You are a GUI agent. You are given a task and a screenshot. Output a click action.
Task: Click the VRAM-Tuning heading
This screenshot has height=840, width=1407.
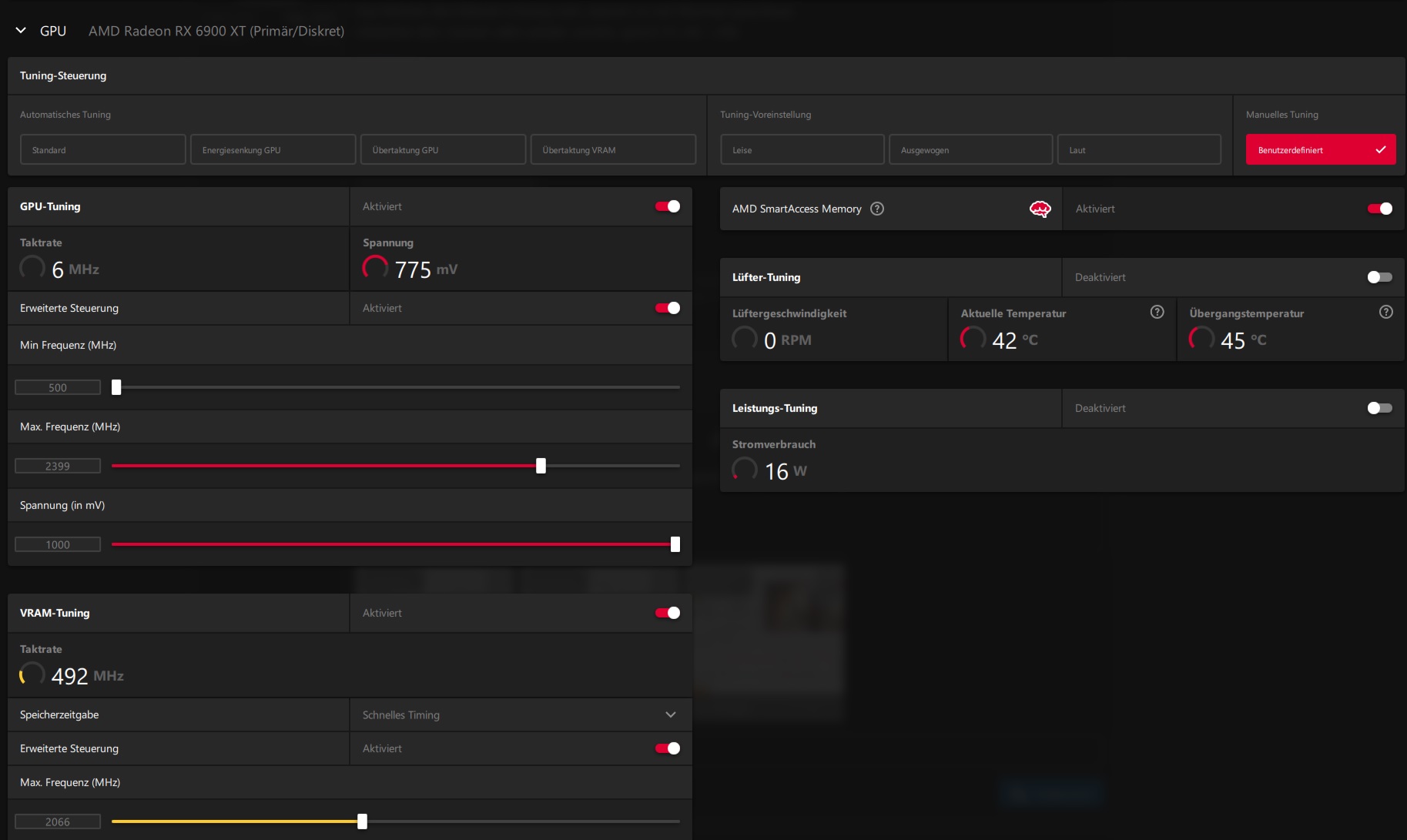pos(55,613)
